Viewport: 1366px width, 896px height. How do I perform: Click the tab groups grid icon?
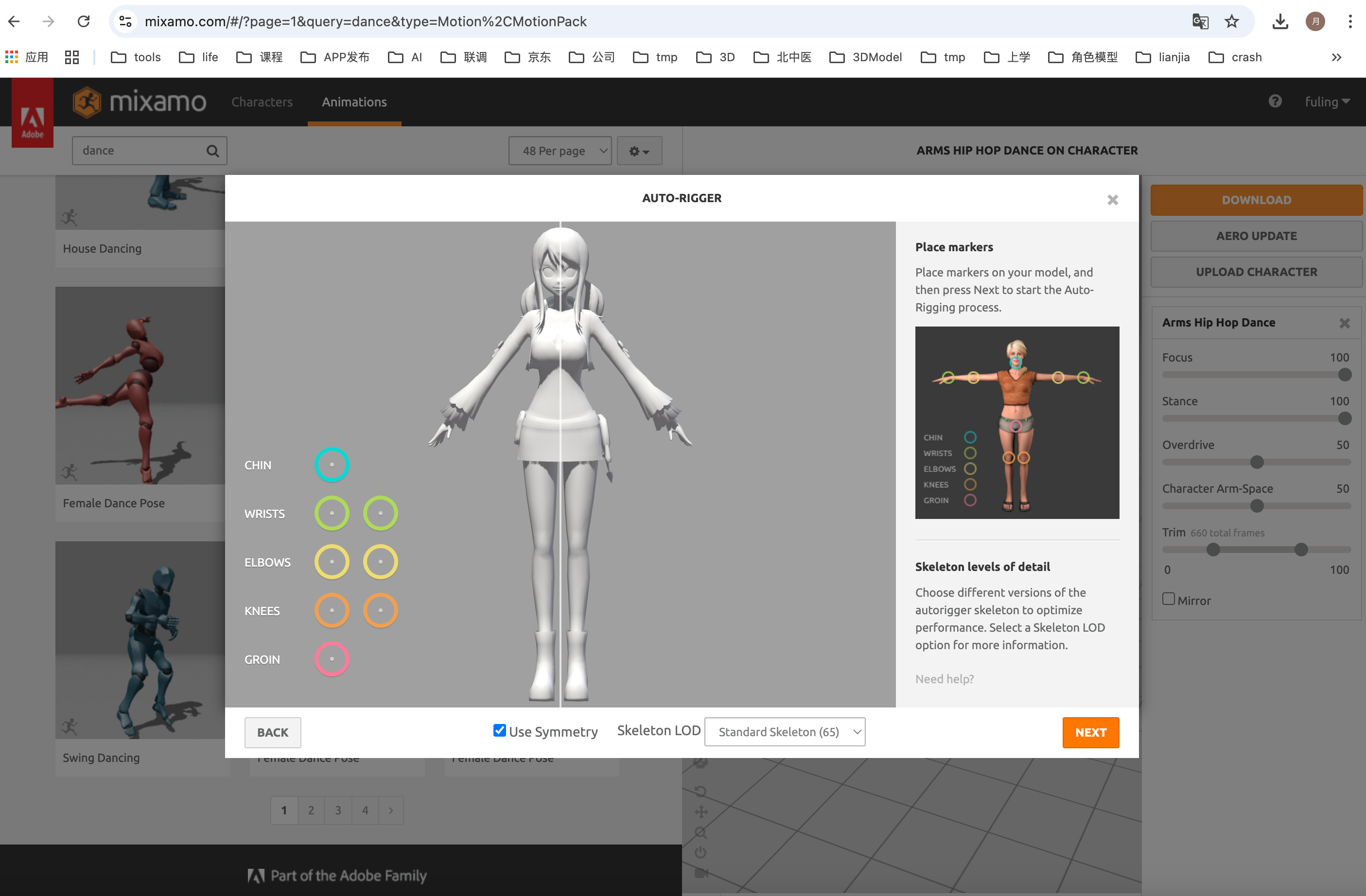(x=72, y=57)
